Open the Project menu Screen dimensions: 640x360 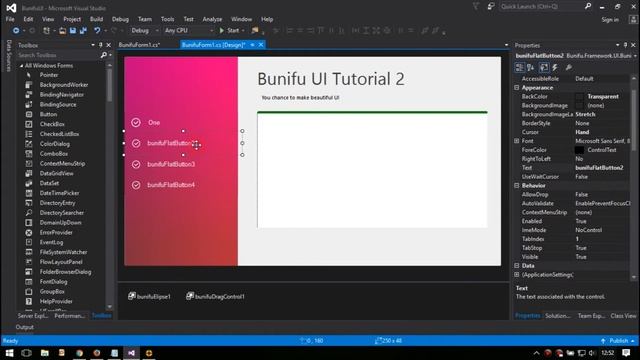pyautogui.click(x=72, y=19)
